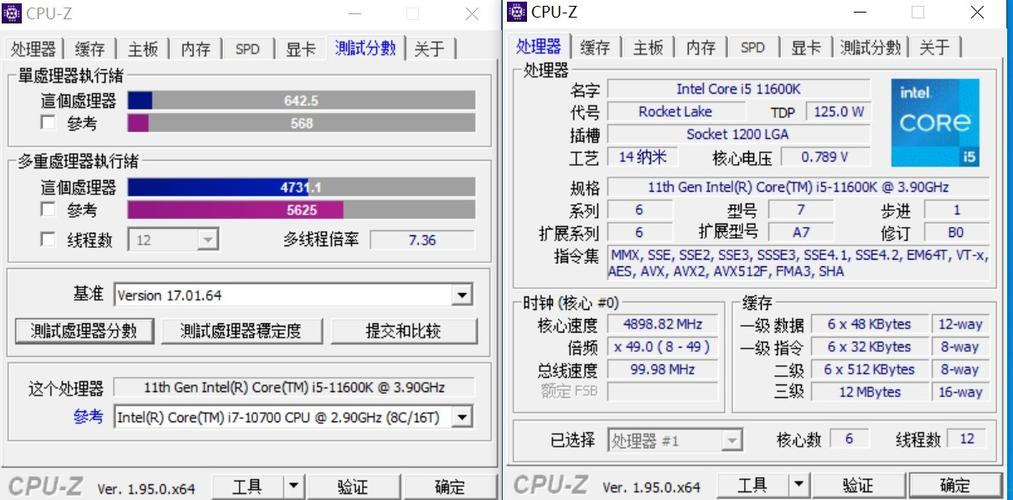Viewport: 1013px width, 500px height.
Task: Click the 多线程倍率 value 7.36 field
Action: [423, 240]
